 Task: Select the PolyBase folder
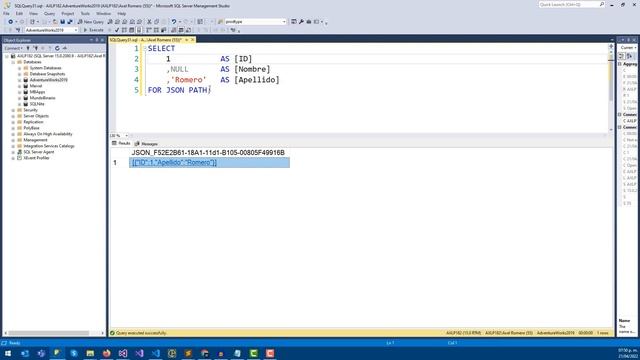point(31,128)
